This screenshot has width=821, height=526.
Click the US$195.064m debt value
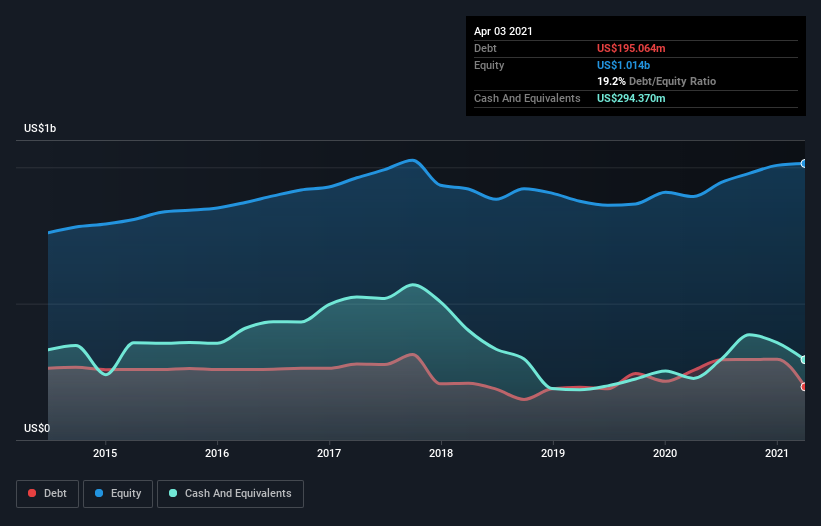click(631, 48)
